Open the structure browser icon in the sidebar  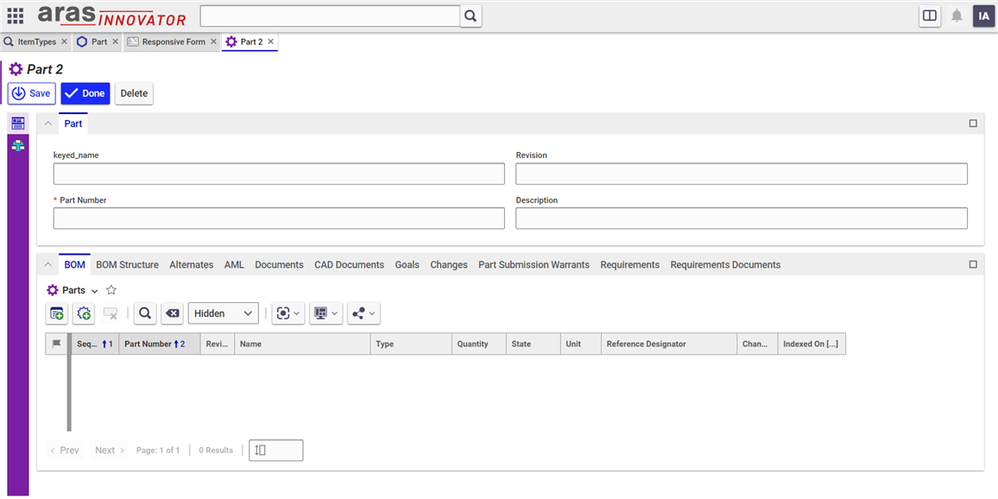tap(18, 145)
